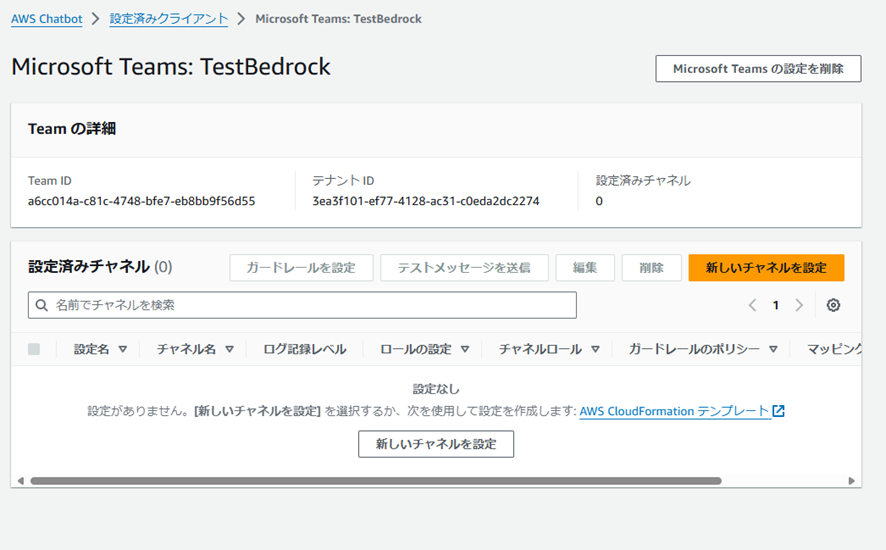Click the white 新しいチャネルを設定 button
Viewport: 886px width, 550px height.
pyautogui.click(x=436, y=444)
